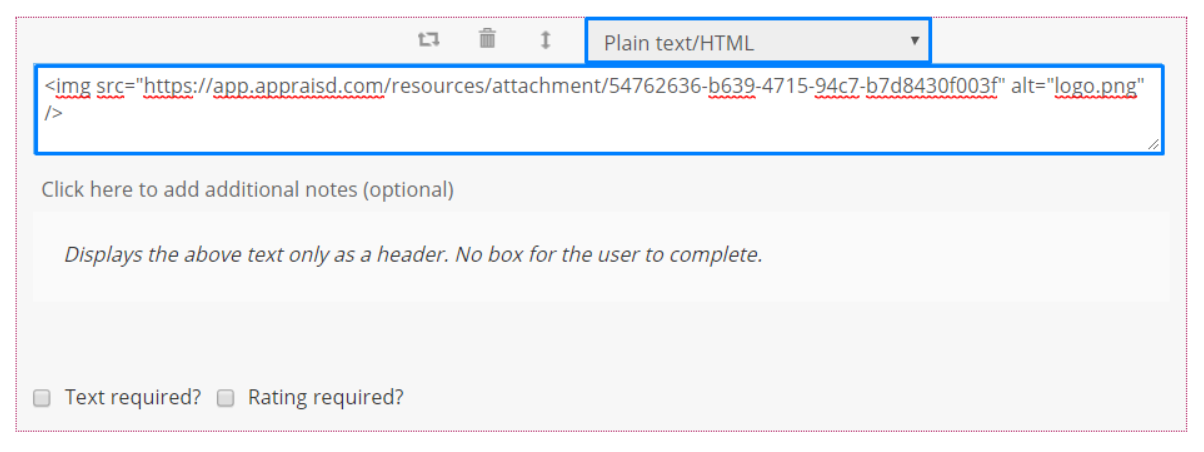Click the vertical move/reorder arrow icon
This screenshot has height=452, width=1204.
click(545, 40)
